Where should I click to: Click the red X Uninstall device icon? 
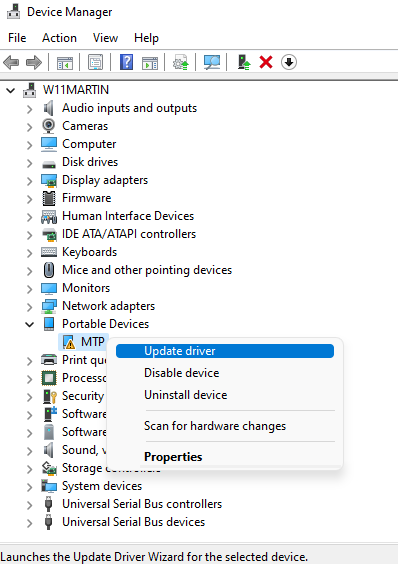(x=266, y=62)
